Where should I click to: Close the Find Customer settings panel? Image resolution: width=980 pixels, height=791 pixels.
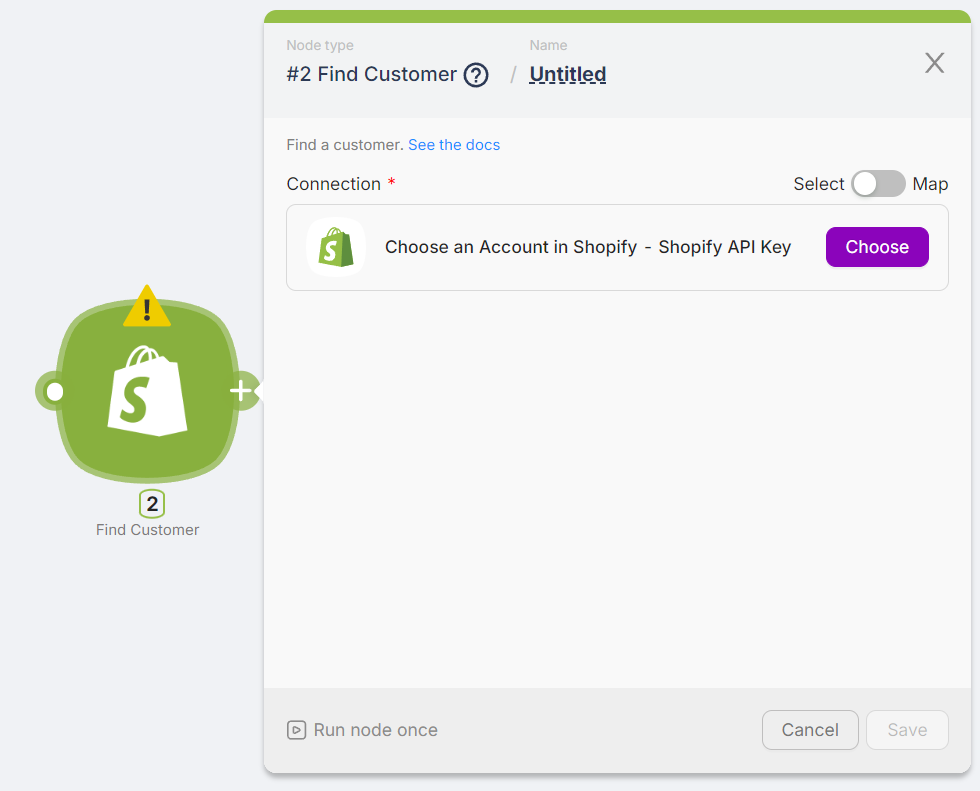tap(934, 63)
